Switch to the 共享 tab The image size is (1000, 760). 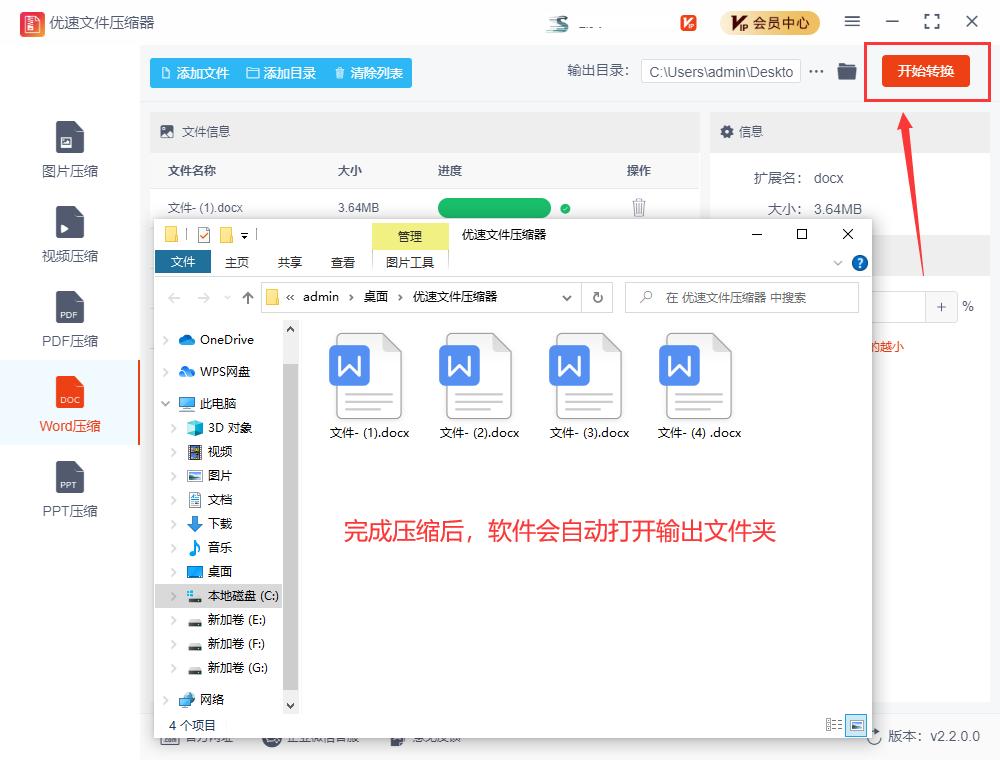[288, 262]
